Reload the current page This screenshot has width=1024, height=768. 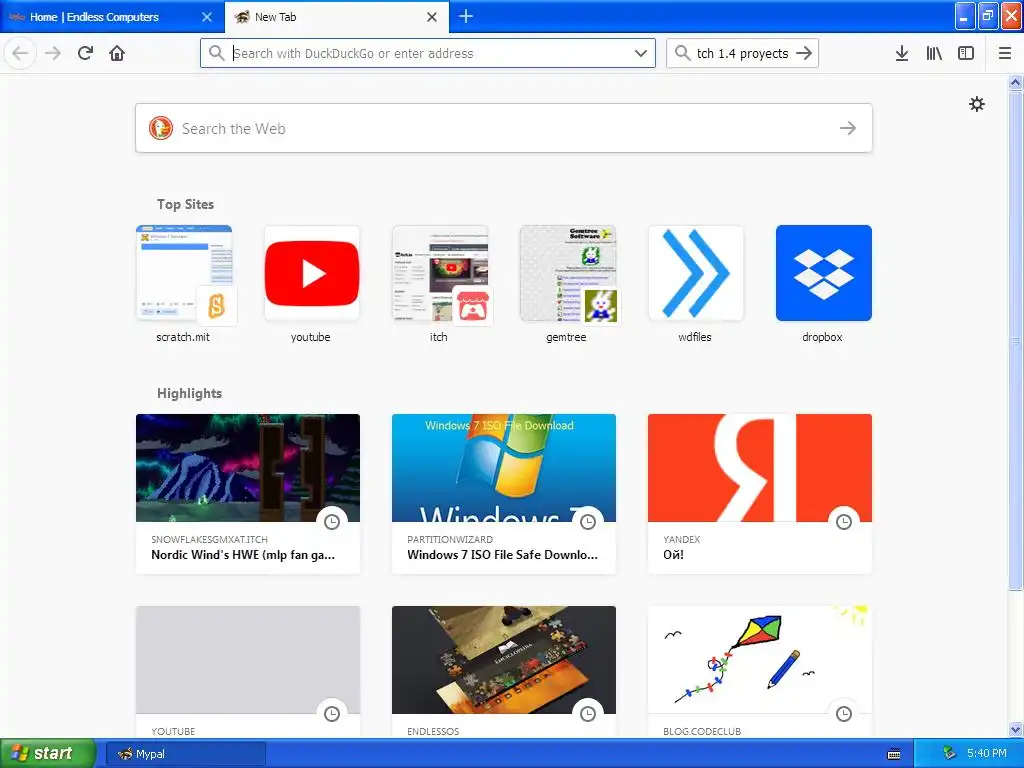(86, 53)
